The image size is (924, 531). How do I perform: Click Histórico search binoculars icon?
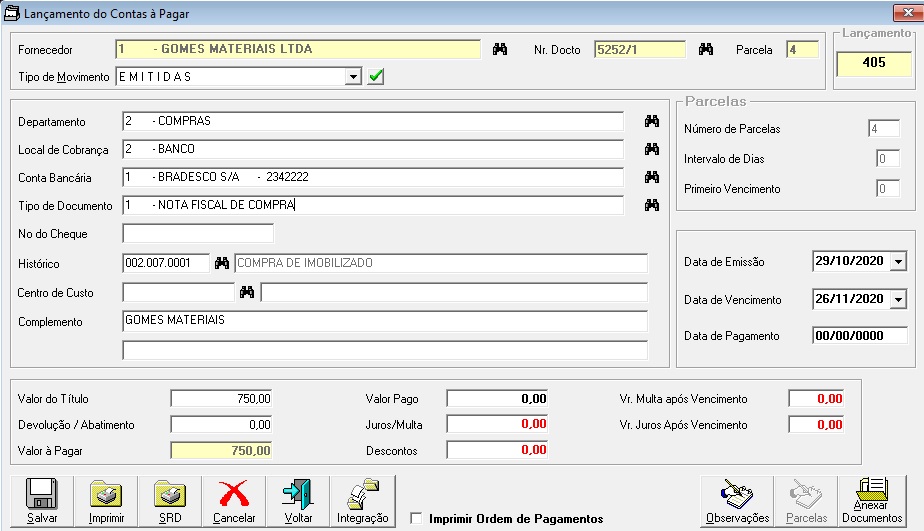pos(222,263)
